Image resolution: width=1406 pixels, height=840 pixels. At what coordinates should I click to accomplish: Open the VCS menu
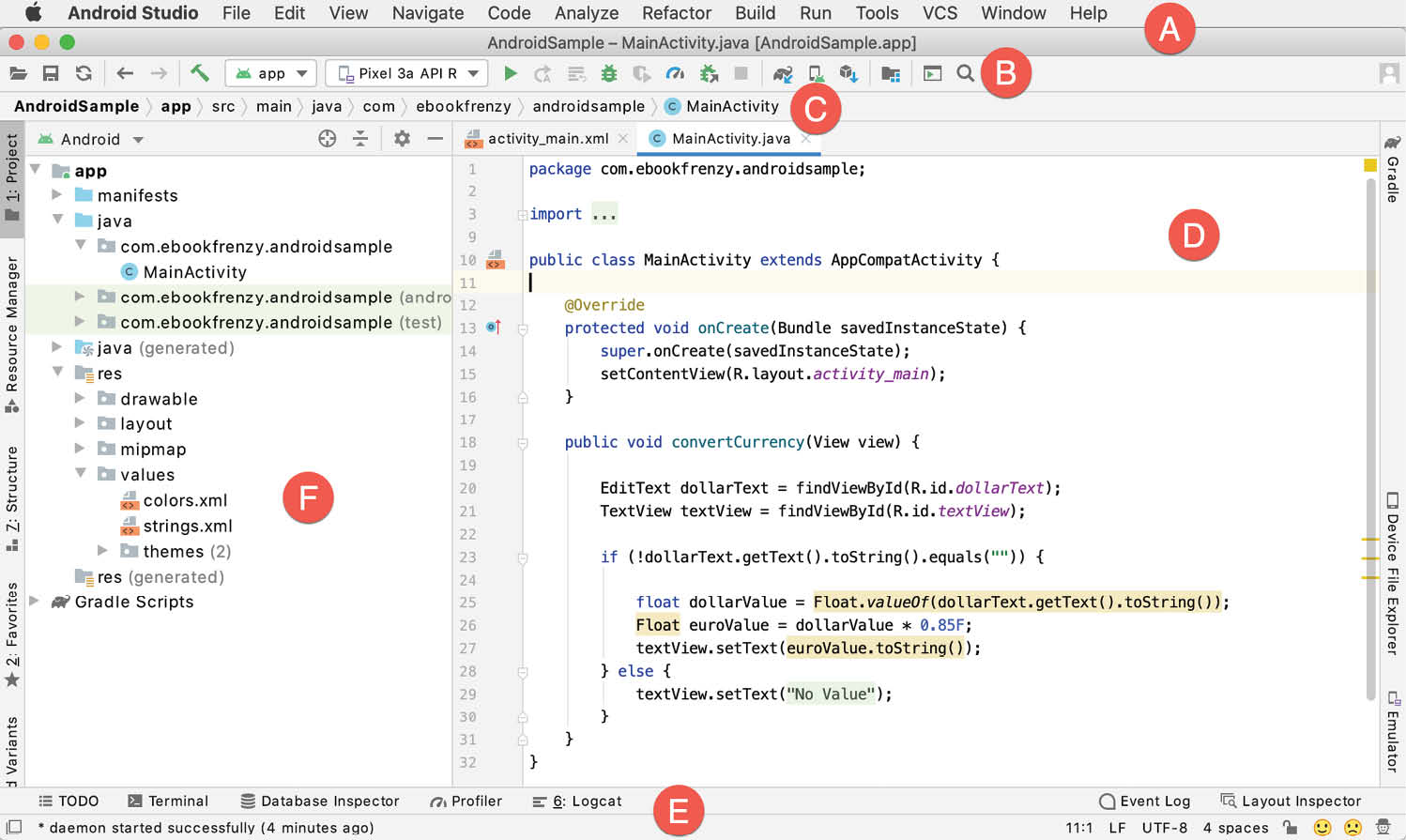(x=940, y=13)
